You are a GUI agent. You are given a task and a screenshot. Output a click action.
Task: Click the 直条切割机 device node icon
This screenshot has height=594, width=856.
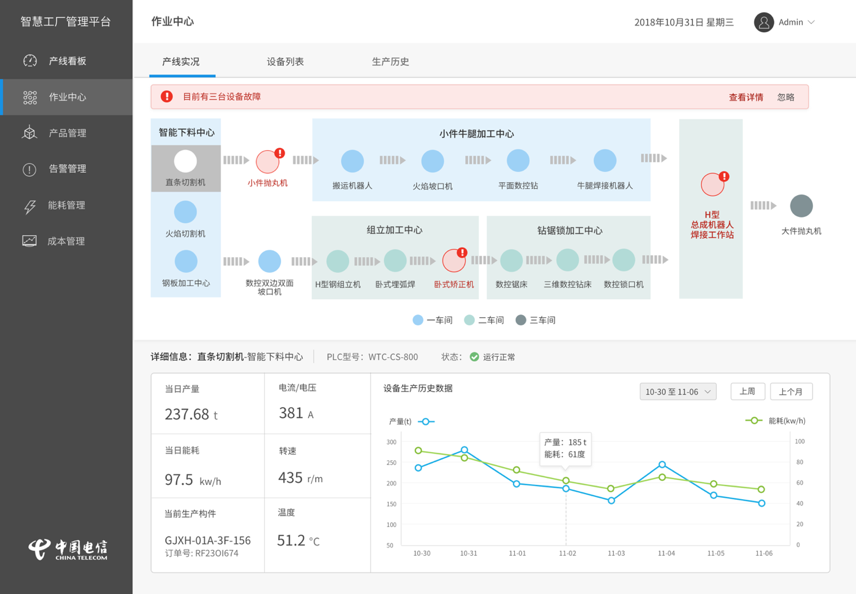point(185,161)
